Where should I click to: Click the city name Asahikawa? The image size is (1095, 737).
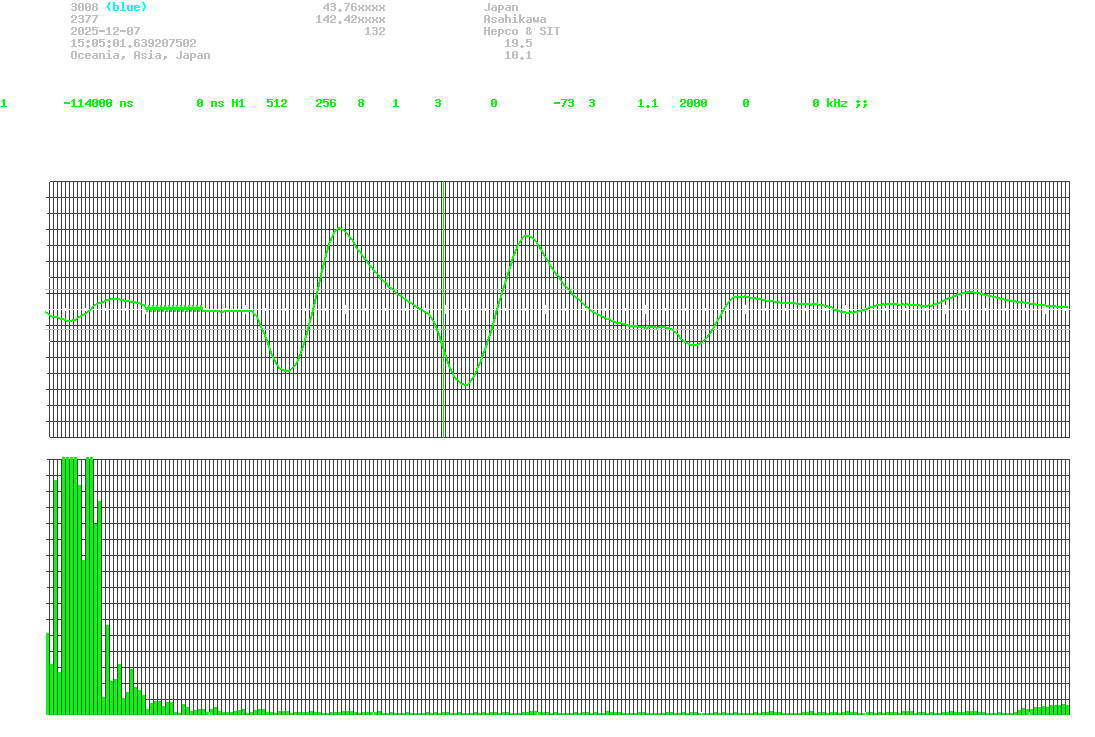(514, 19)
